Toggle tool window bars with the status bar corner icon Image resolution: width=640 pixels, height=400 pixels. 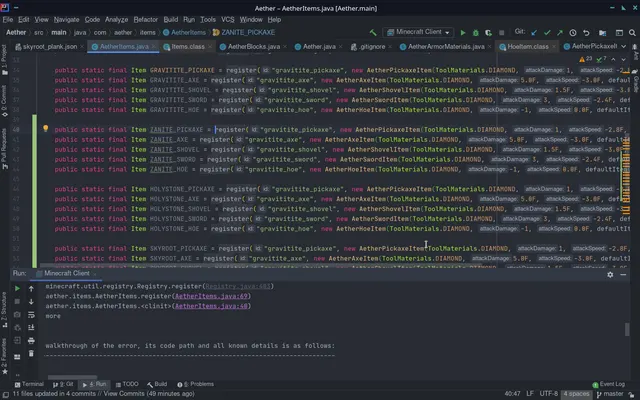click(x=6, y=394)
